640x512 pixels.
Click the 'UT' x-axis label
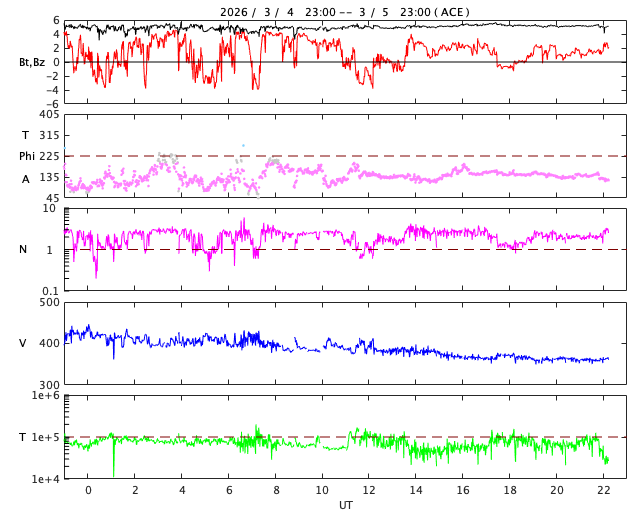(345, 505)
